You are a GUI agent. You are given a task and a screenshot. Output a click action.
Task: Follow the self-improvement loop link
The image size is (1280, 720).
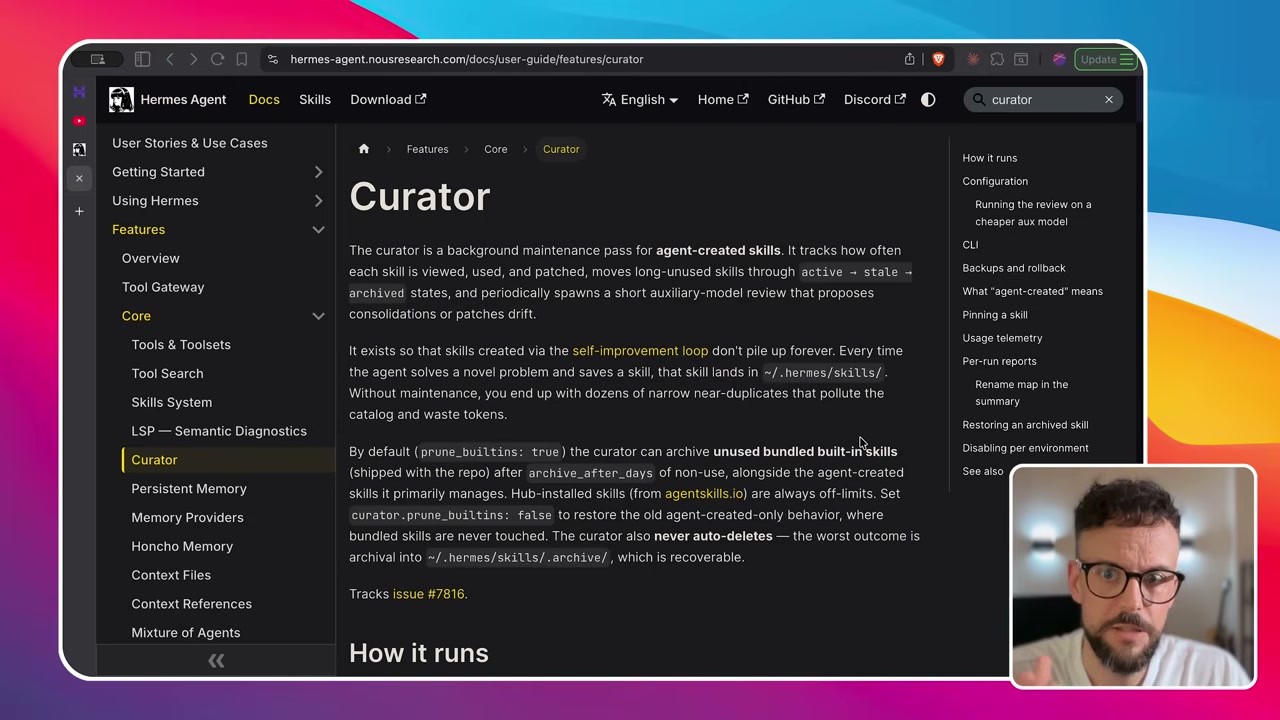click(640, 351)
